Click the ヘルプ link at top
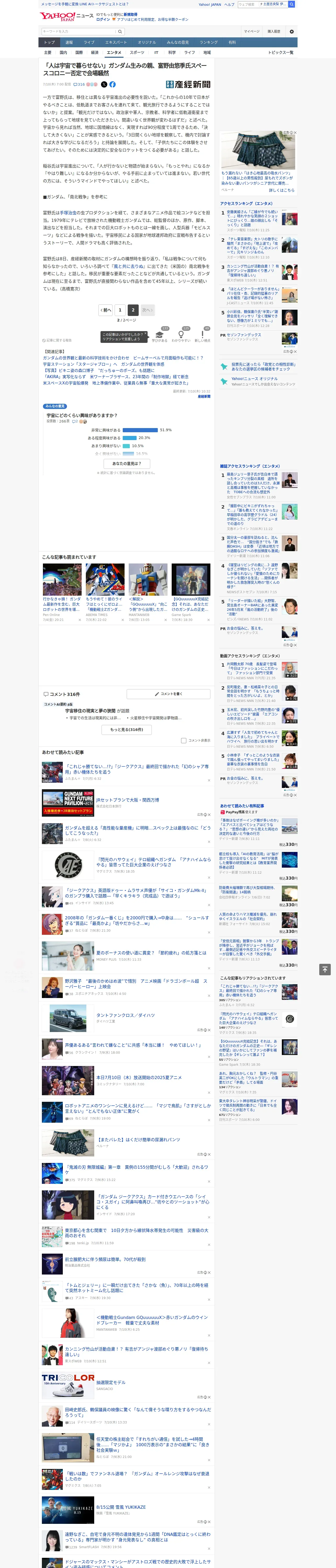Screen dimensions: 336x1568 [229, 4]
